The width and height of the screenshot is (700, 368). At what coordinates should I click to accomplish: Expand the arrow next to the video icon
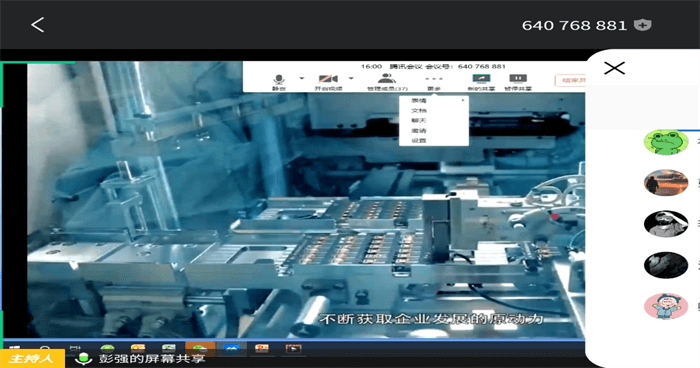[x=351, y=78]
